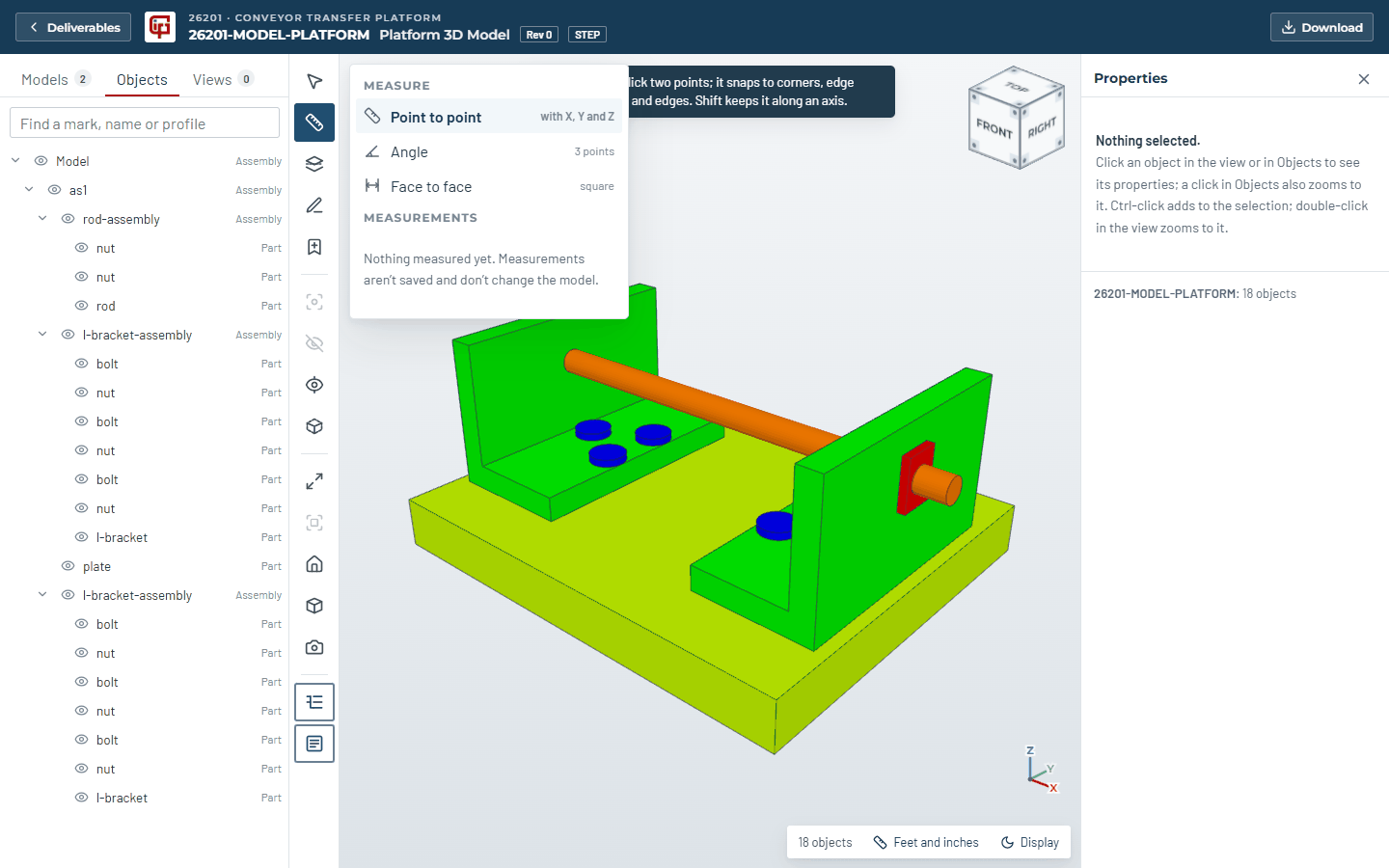Screen dimensions: 1389x868
Task: Click the eye show-all icon in the toolbar
Action: [314, 385]
